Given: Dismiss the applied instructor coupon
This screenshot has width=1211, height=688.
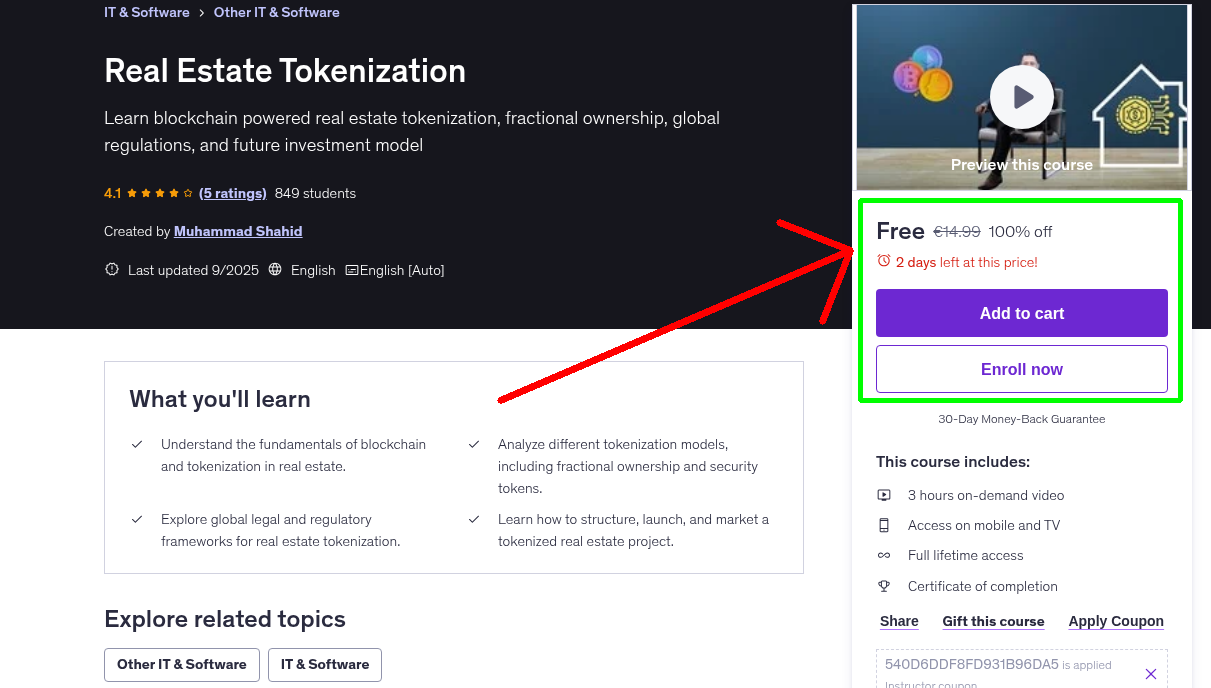Looking at the screenshot, I should pyautogui.click(x=1151, y=673).
